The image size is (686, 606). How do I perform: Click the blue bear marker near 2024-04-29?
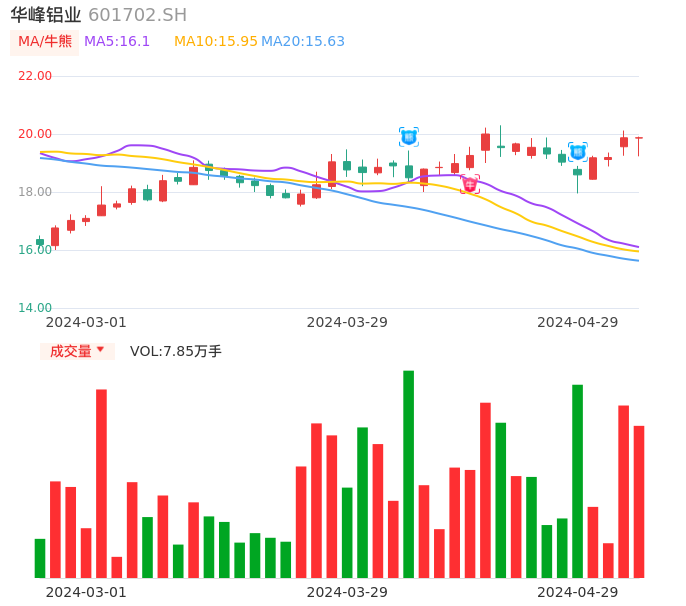(x=578, y=152)
